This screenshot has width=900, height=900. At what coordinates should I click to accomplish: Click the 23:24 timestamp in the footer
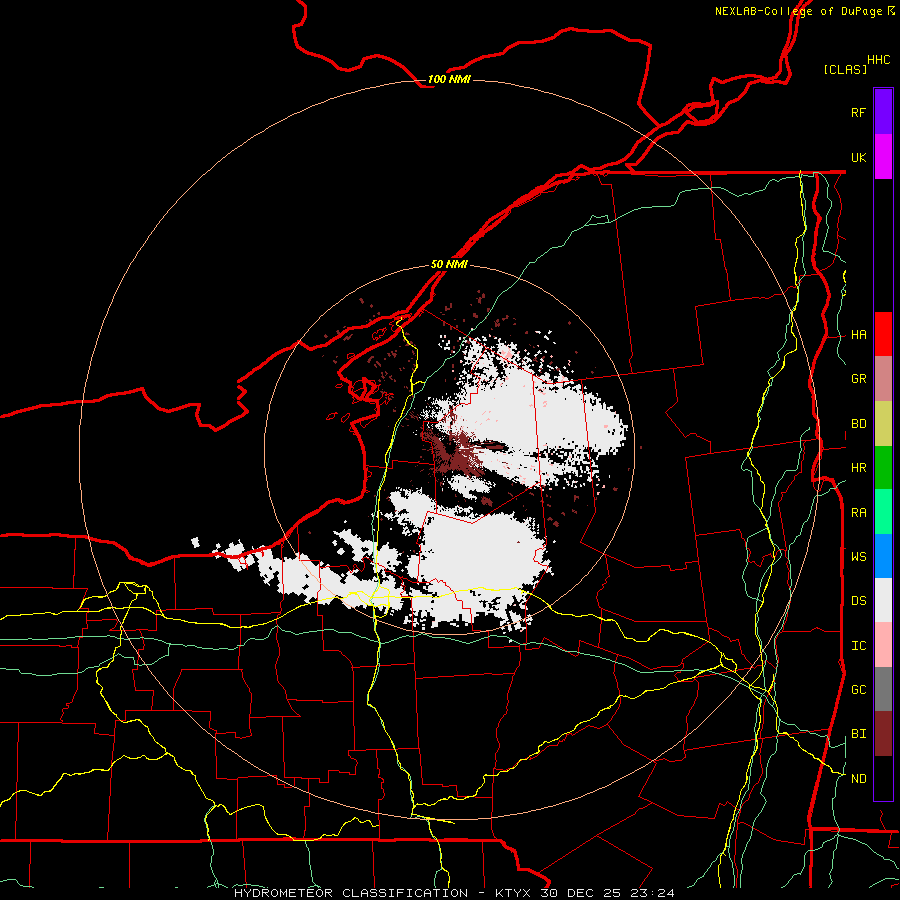651,893
